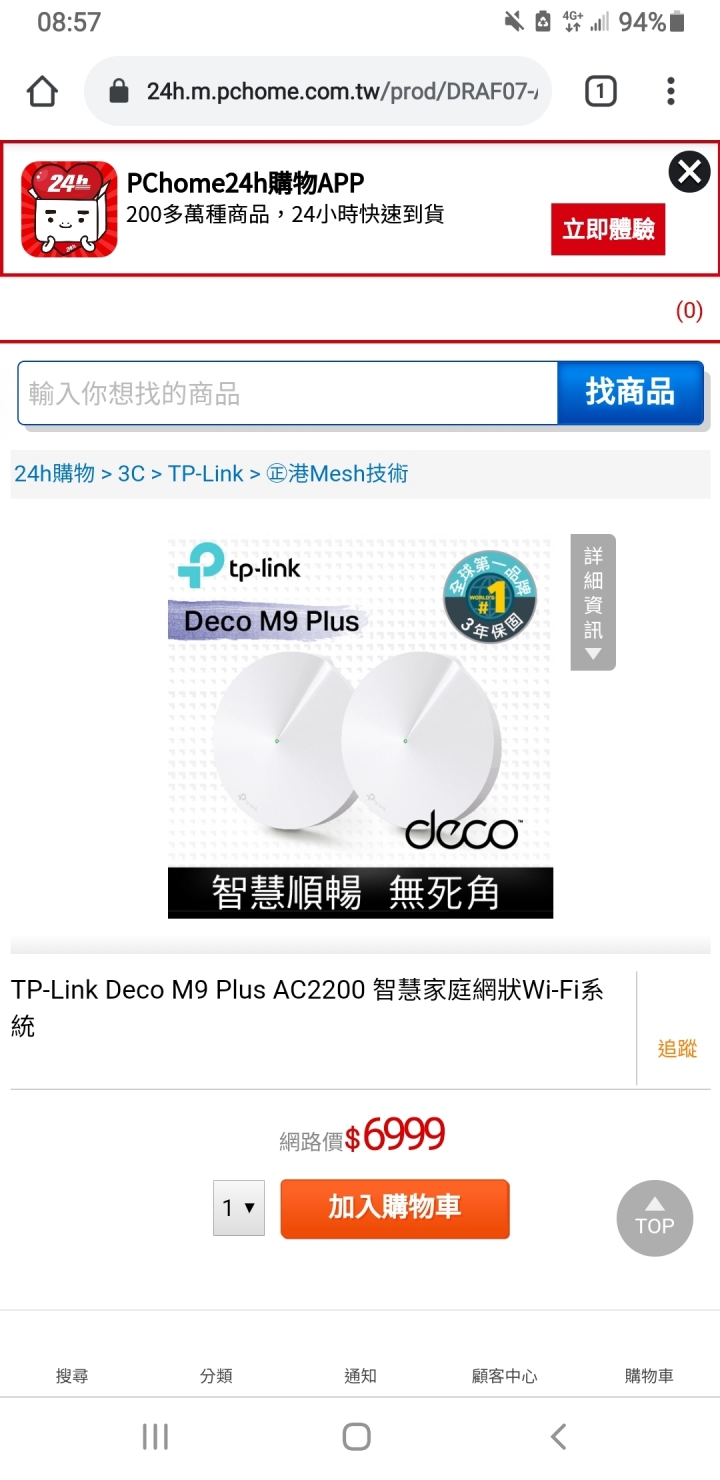Tap the Android recent apps button

click(155, 1437)
